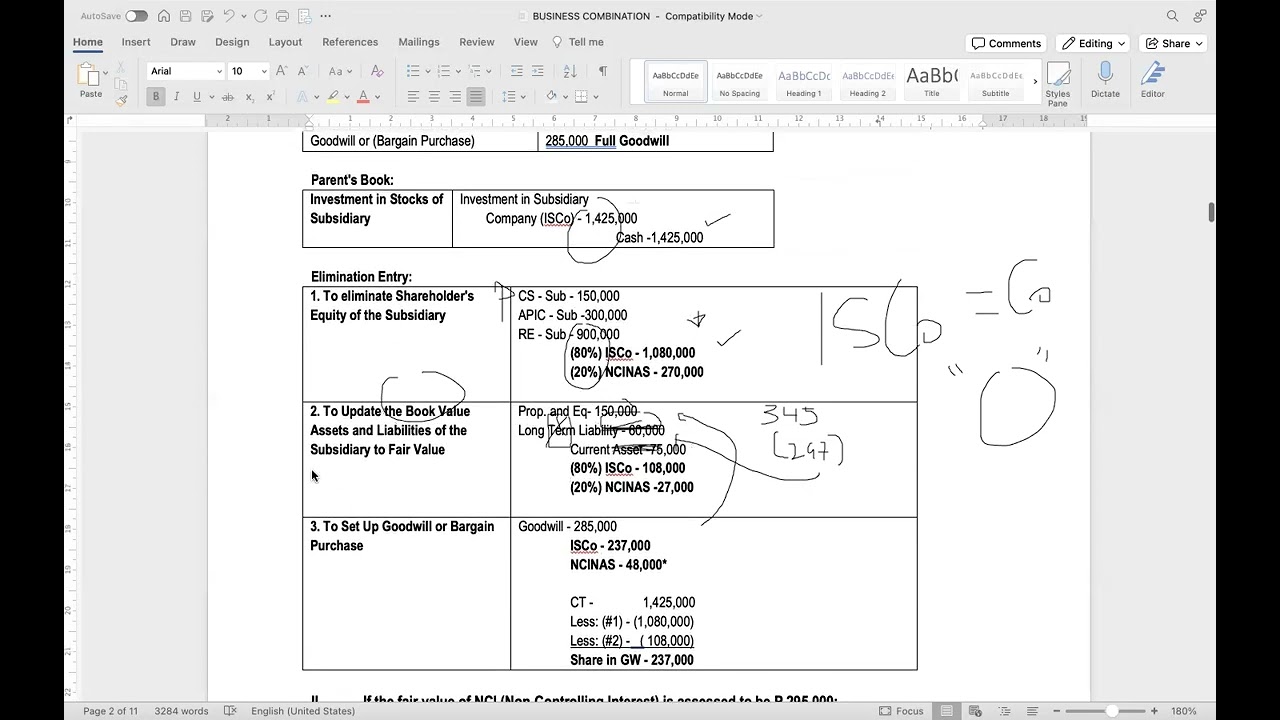Apply the Heading 1 style
Viewport: 1280px width, 720px height.
pyautogui.click(x=804, y=82)
